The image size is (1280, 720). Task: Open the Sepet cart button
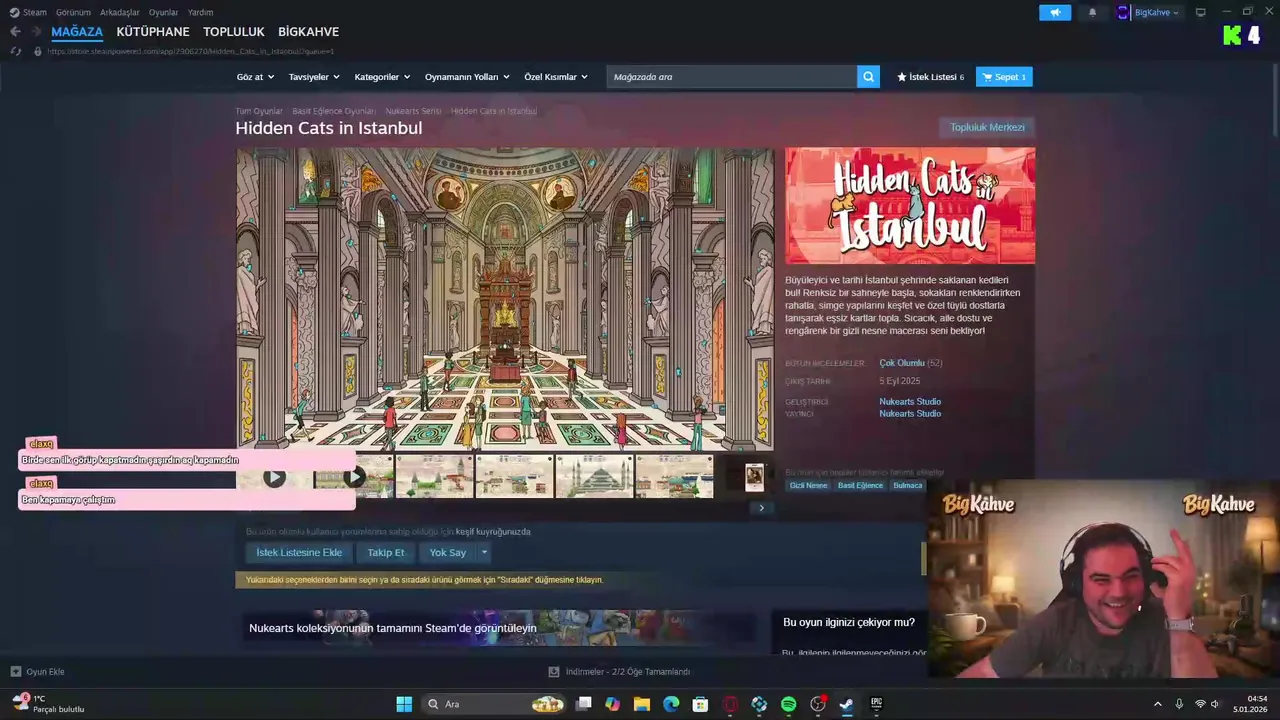click(1004, 77)
